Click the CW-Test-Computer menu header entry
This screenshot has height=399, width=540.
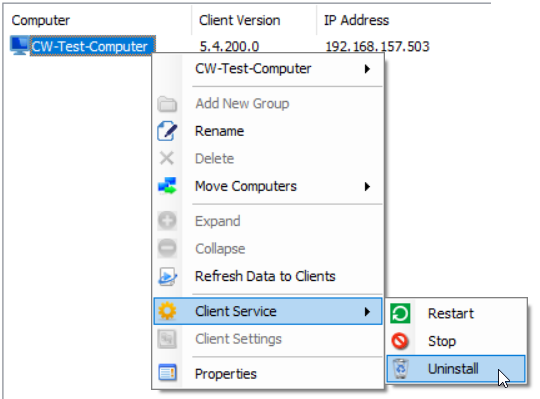point(268,69)
